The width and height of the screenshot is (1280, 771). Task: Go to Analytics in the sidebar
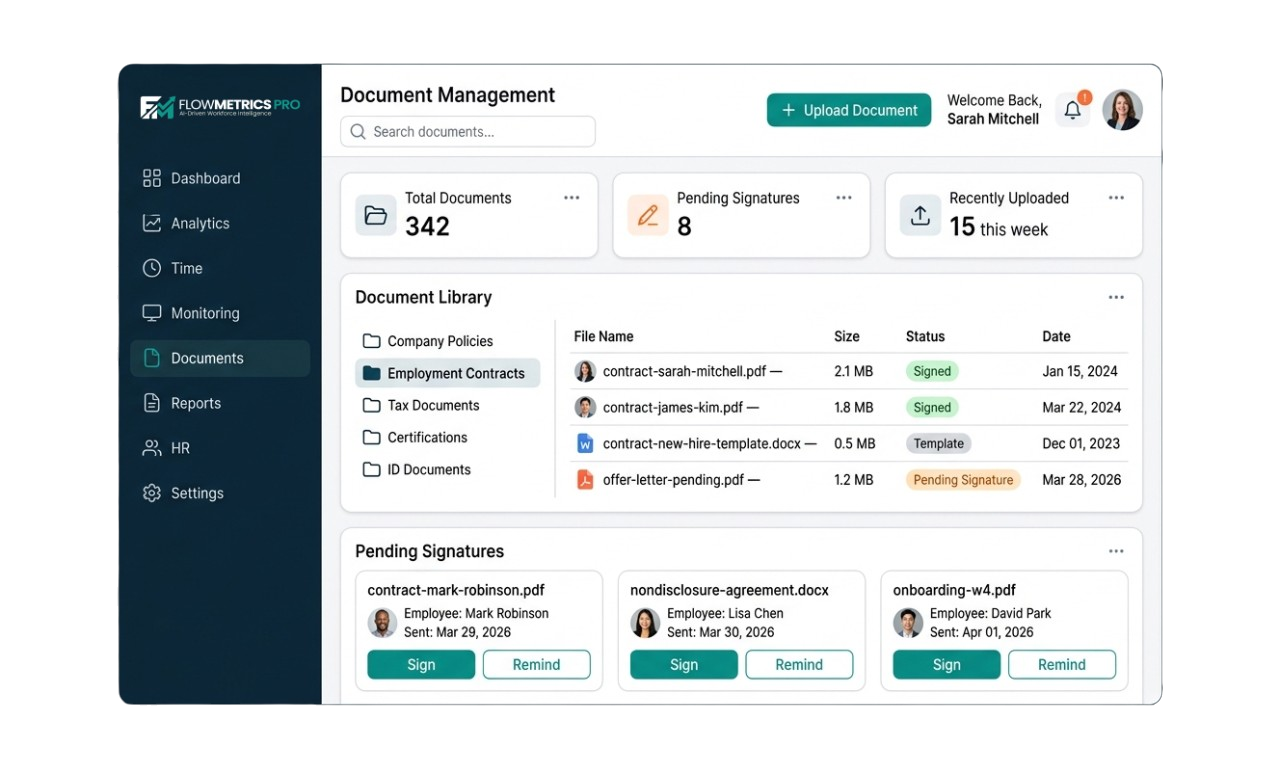click(x=200, y=223)
